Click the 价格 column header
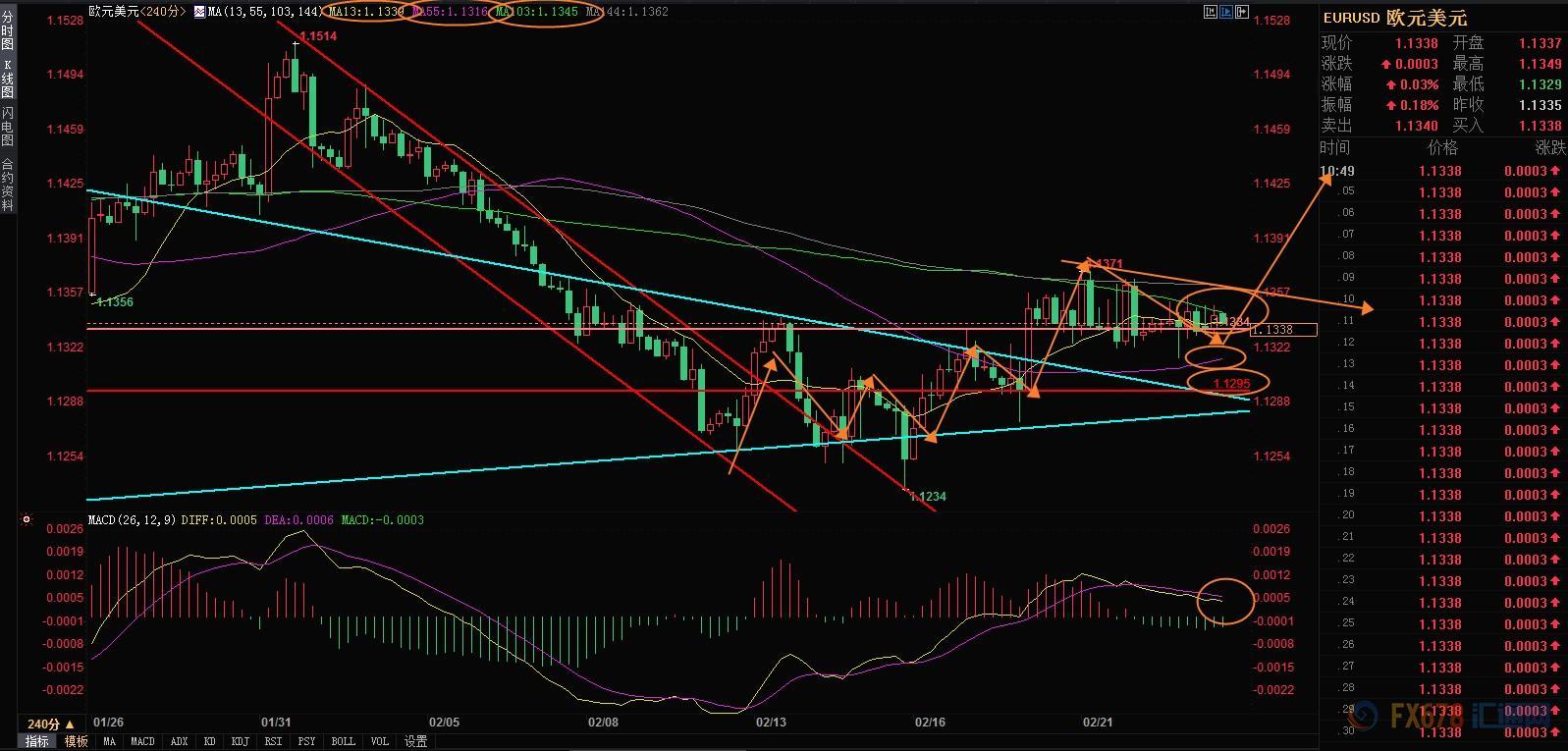Viewport: 1568px width, 751px height. [x=1441, y=148]
